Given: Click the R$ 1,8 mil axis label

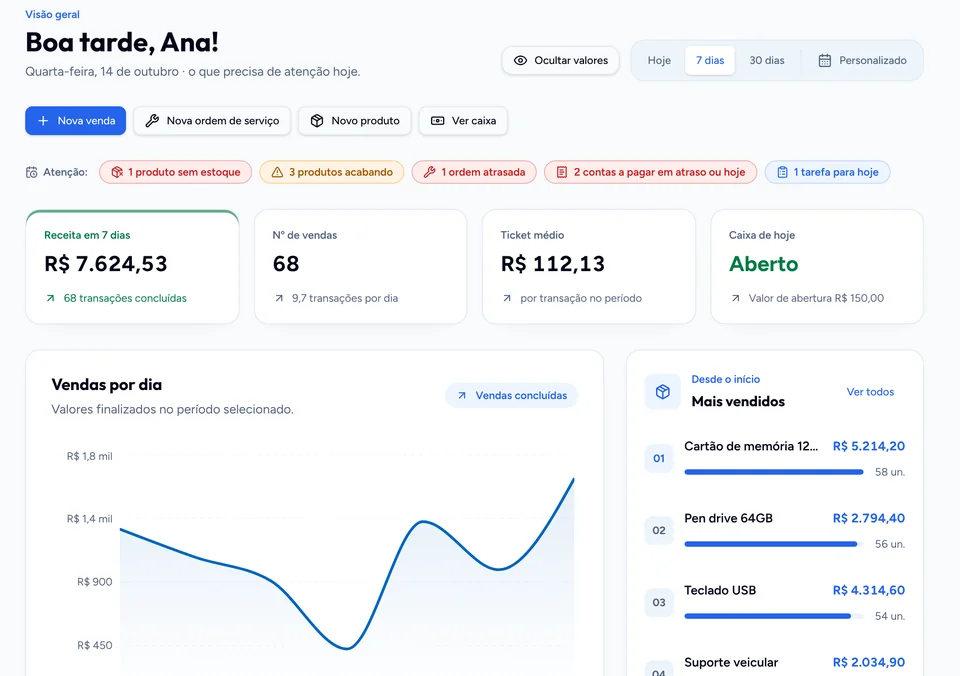Looking at the screenshot, I should click(89, 456).
